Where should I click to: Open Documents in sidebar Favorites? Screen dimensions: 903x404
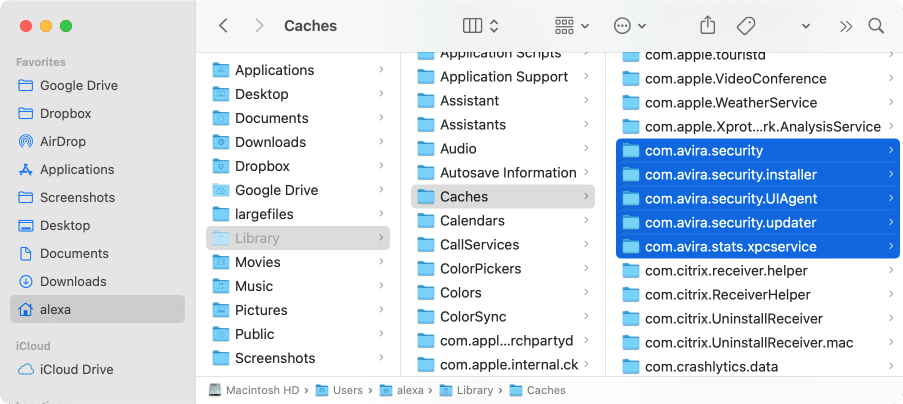click(x=97, y=254)
